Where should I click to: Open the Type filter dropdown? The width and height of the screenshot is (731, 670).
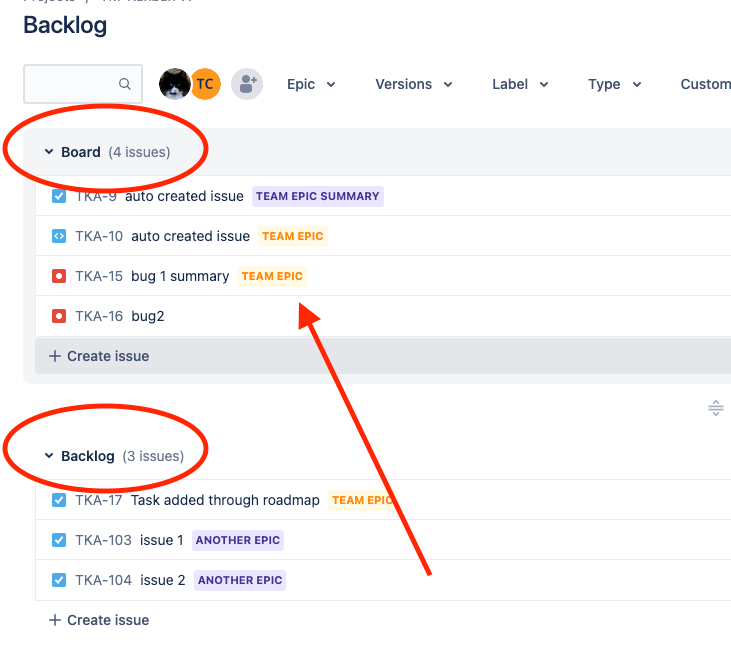click(614, 84)
